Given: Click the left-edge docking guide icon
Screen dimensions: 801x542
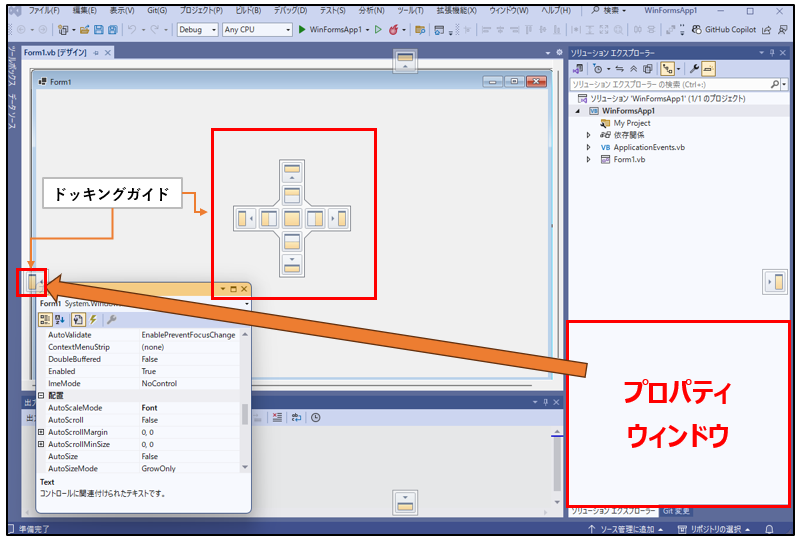Looking at the screenshot, I should (x=32, y=283).
